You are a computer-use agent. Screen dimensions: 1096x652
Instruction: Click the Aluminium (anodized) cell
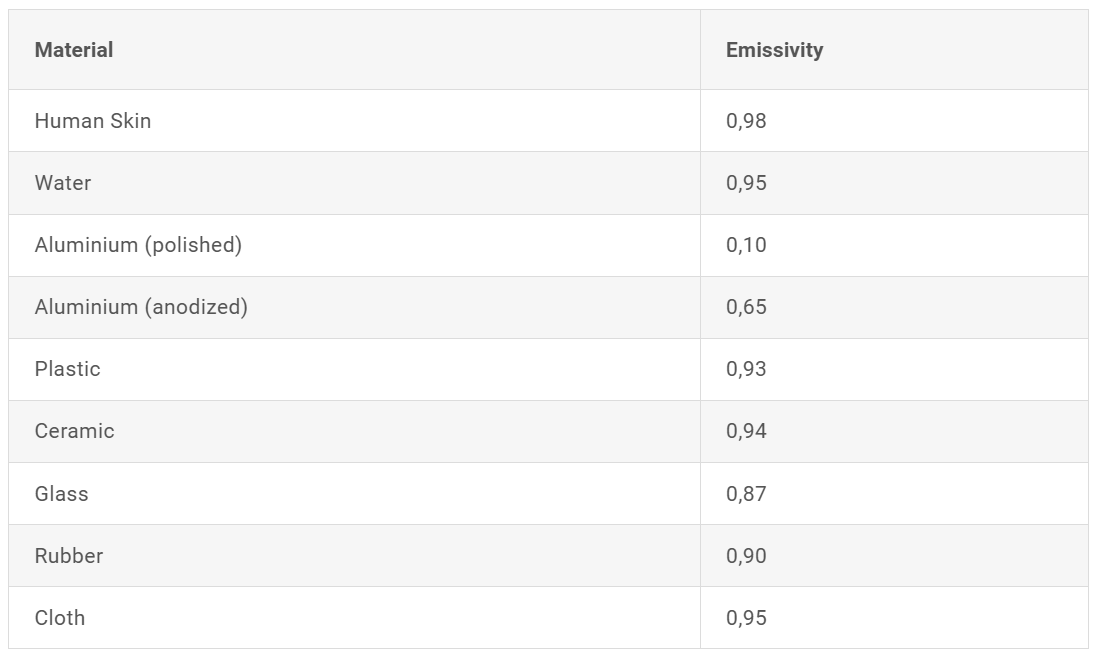[x=354, y=307]
